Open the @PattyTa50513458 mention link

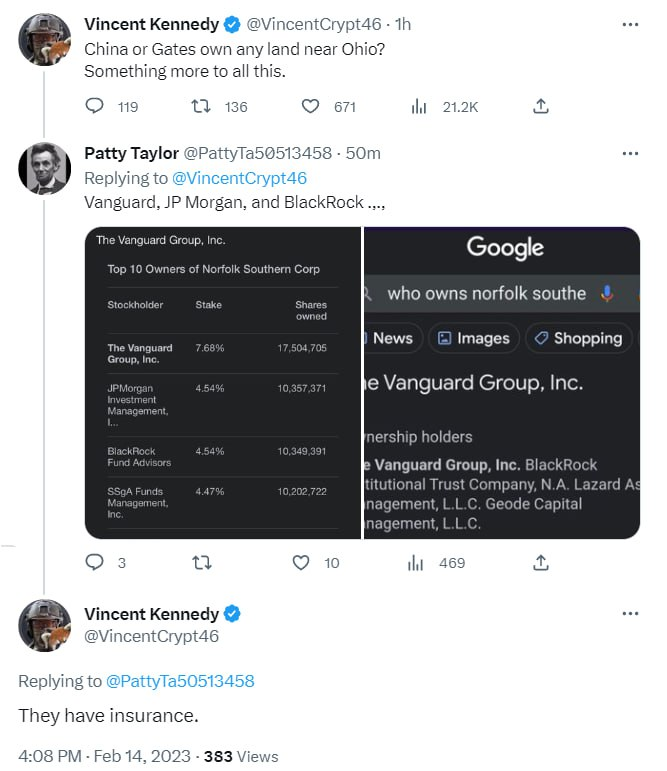point(180,681)
